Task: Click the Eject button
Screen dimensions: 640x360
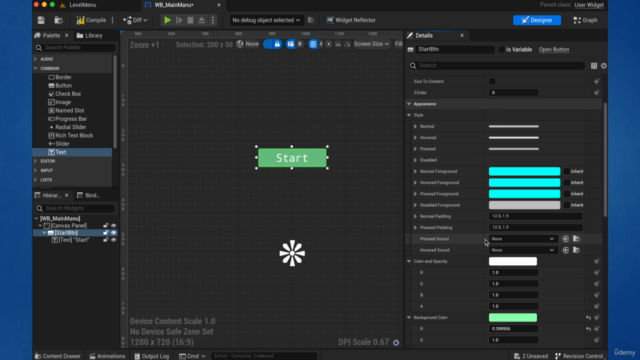Action: (x=202, y=20)
